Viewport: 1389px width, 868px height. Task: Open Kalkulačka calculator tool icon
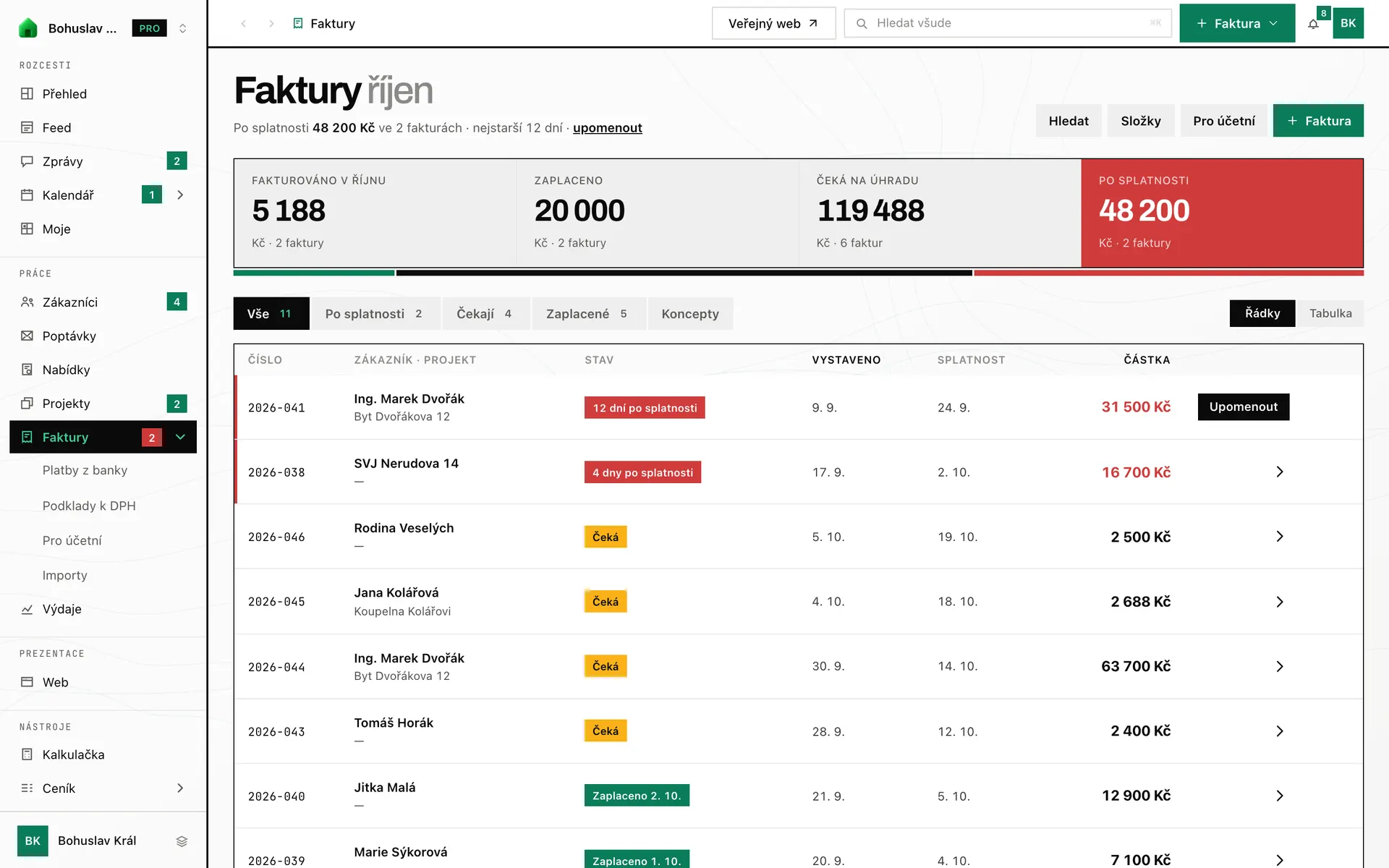pyautogui.click(x=27, y=754)
